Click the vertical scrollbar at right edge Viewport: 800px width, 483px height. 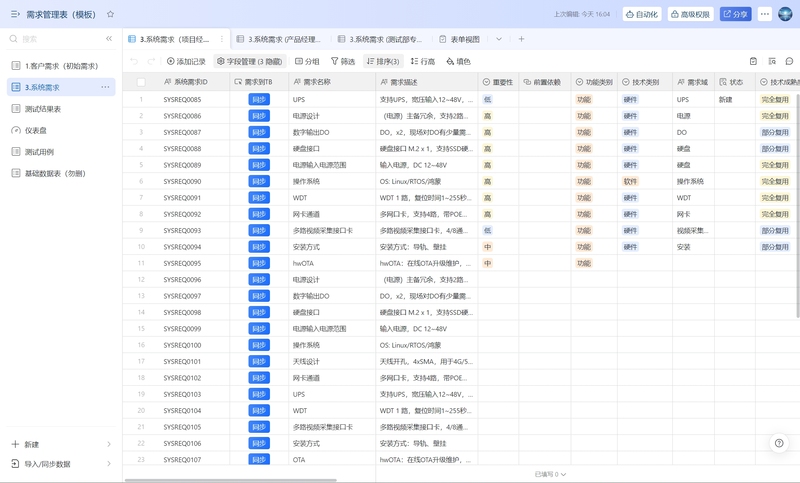point(797,204)
